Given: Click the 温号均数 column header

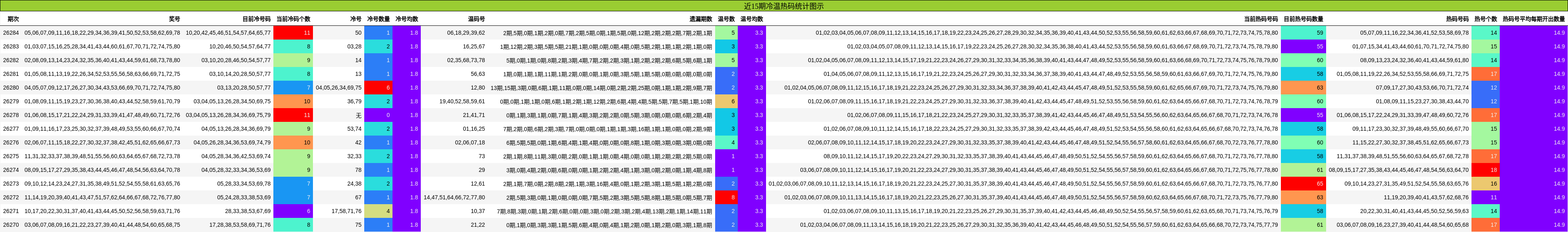Looking at the screenshot, I should (751, 19).
